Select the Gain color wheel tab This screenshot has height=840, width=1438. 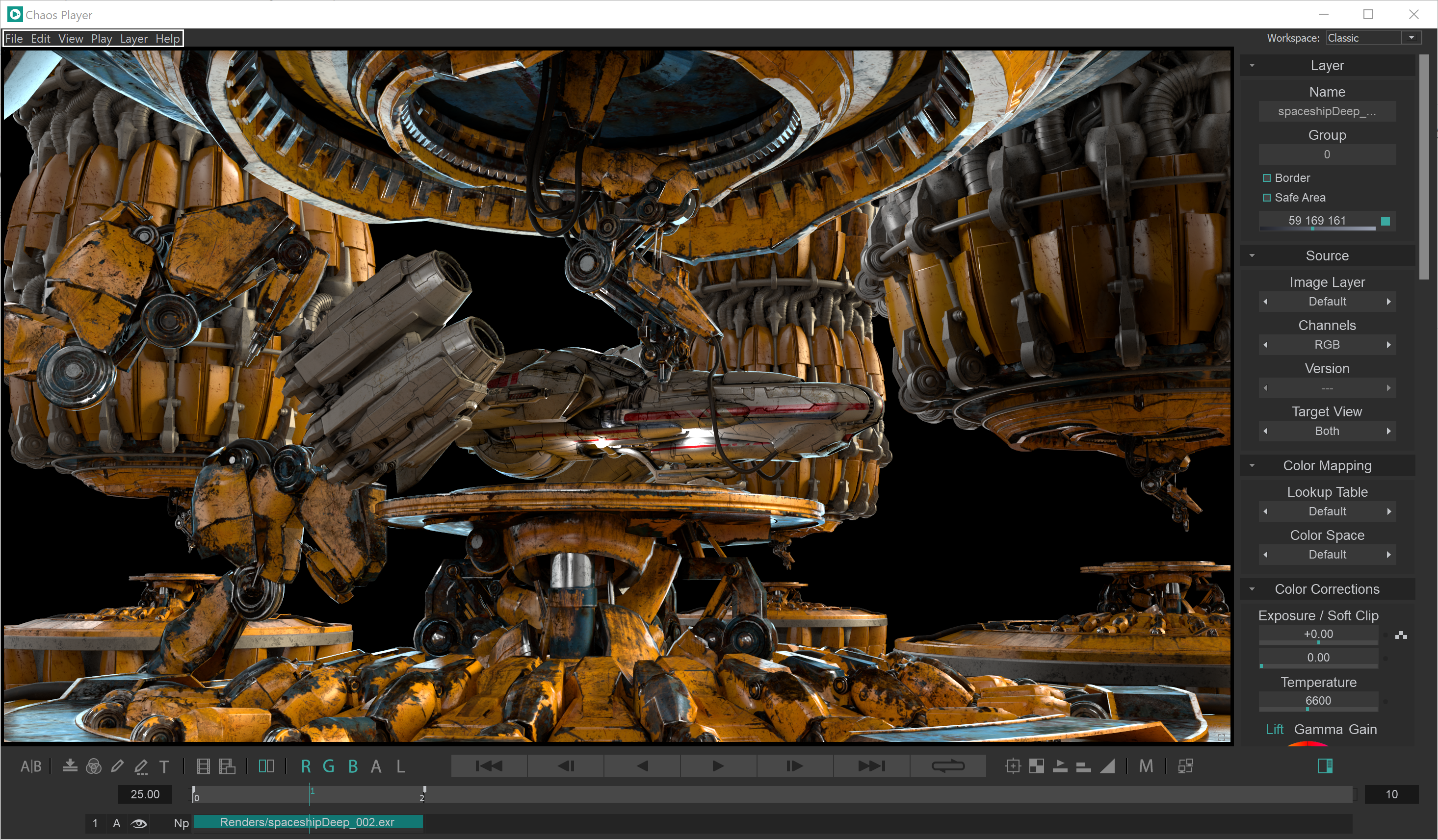tap(1362, 729)
